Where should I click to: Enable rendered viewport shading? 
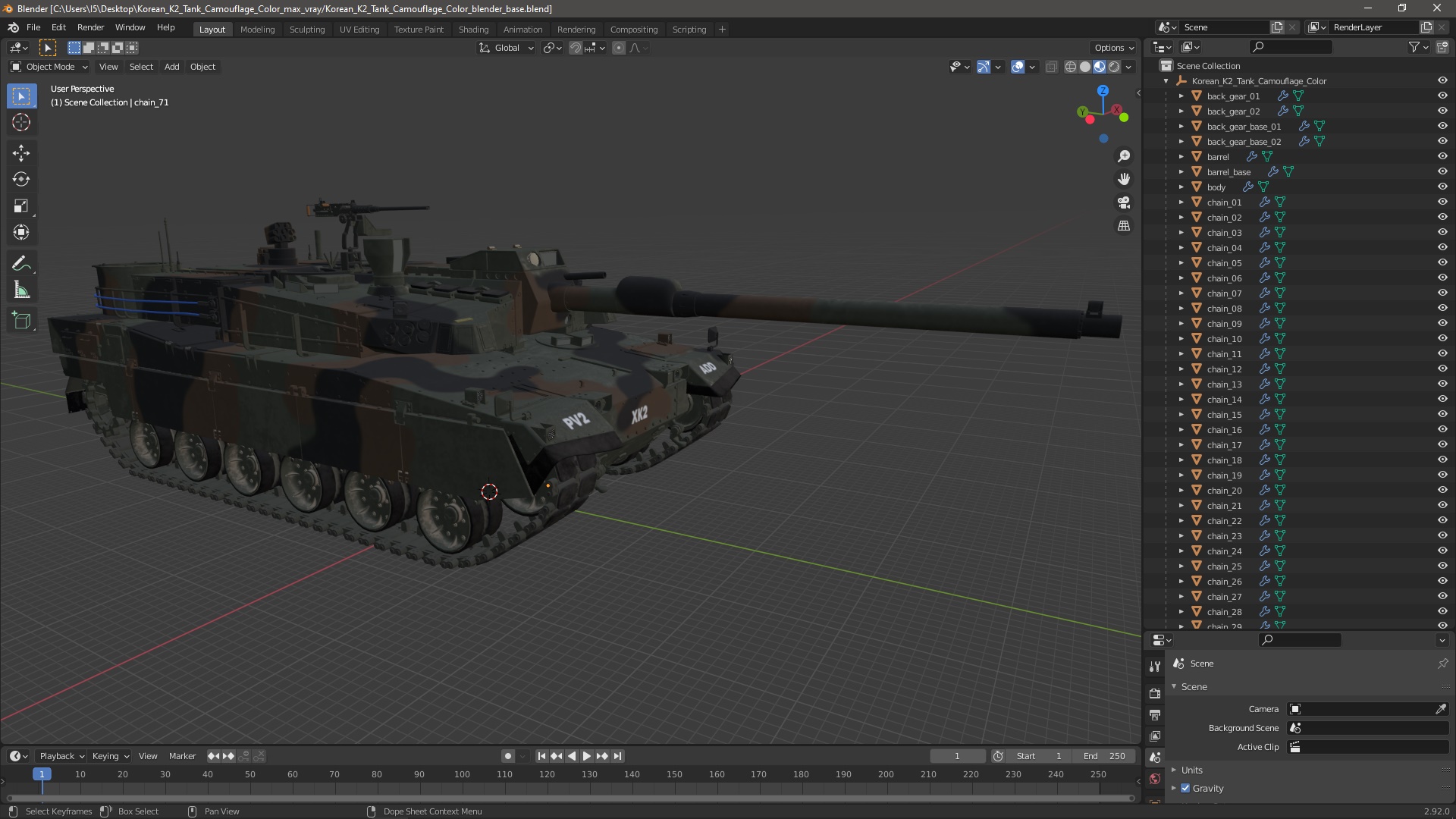click(x=1114, y=67)
